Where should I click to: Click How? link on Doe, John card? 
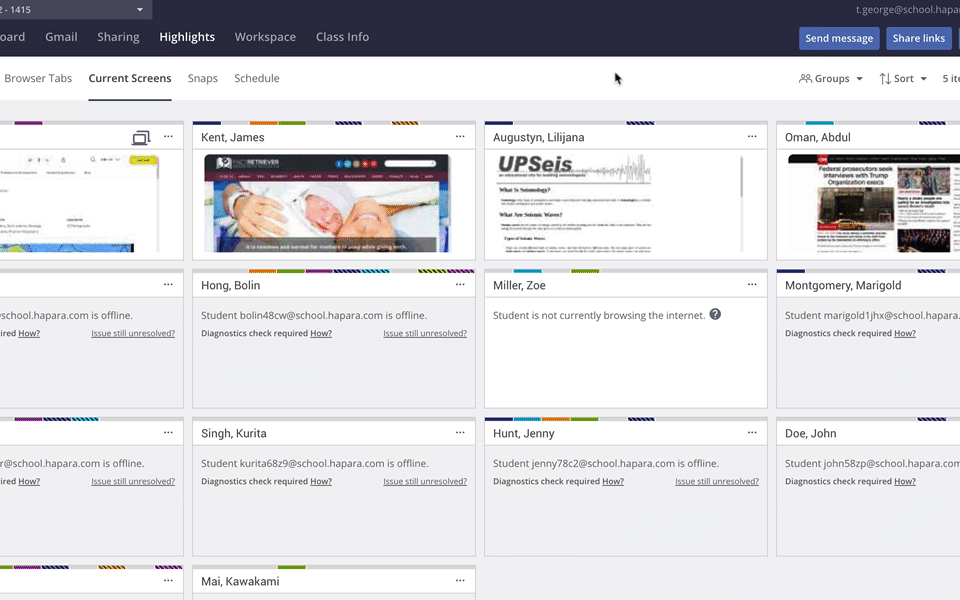(x=905, y=481)
